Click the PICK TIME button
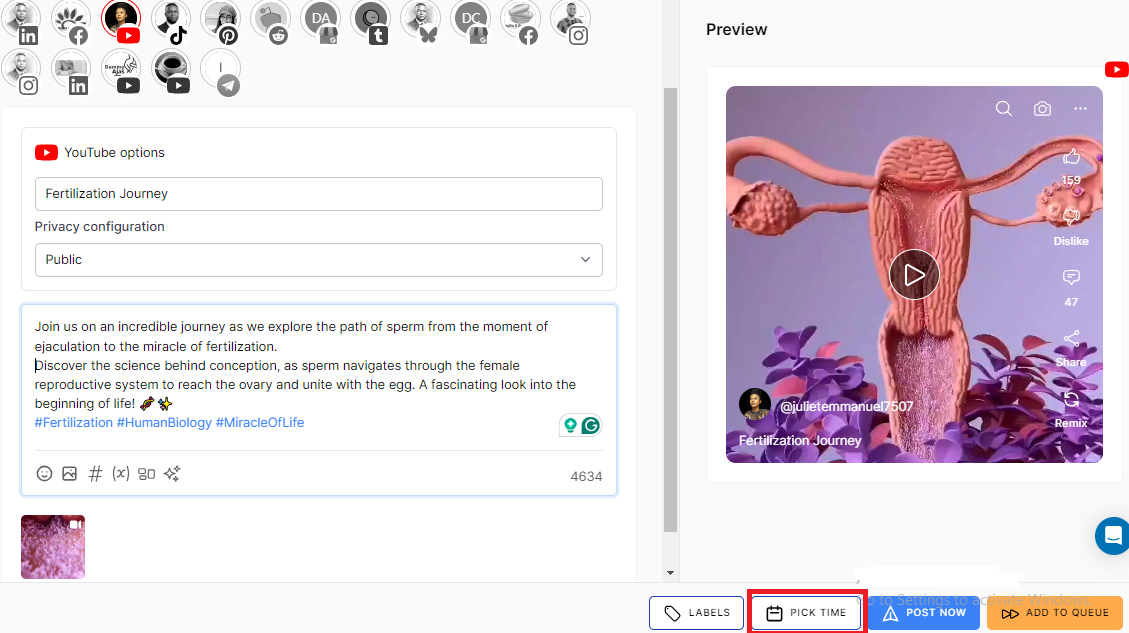 806,612
